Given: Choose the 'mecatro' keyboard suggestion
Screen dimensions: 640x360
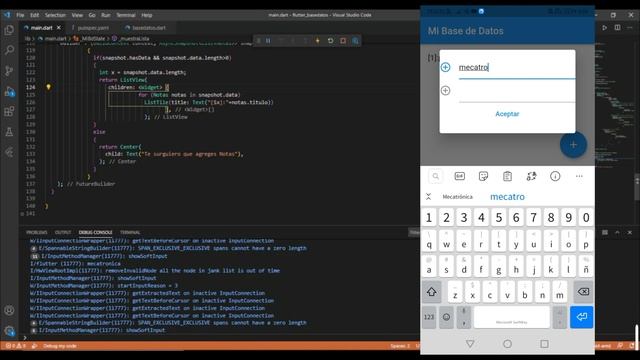Looking at the screenshot, I should (x=507, y=197).
